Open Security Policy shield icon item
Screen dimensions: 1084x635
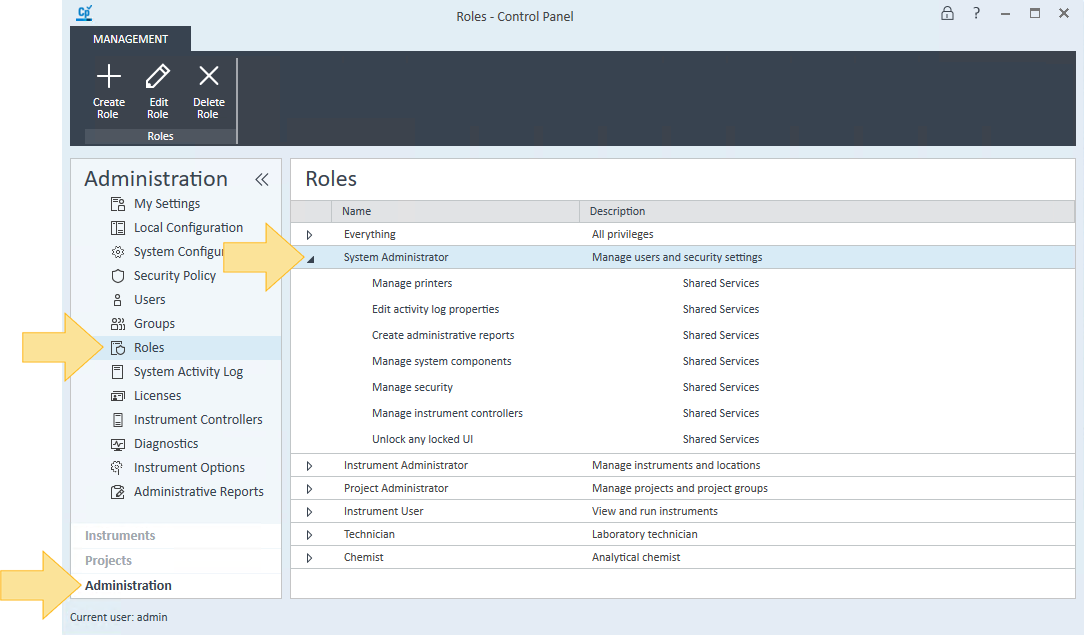[118, 276]
